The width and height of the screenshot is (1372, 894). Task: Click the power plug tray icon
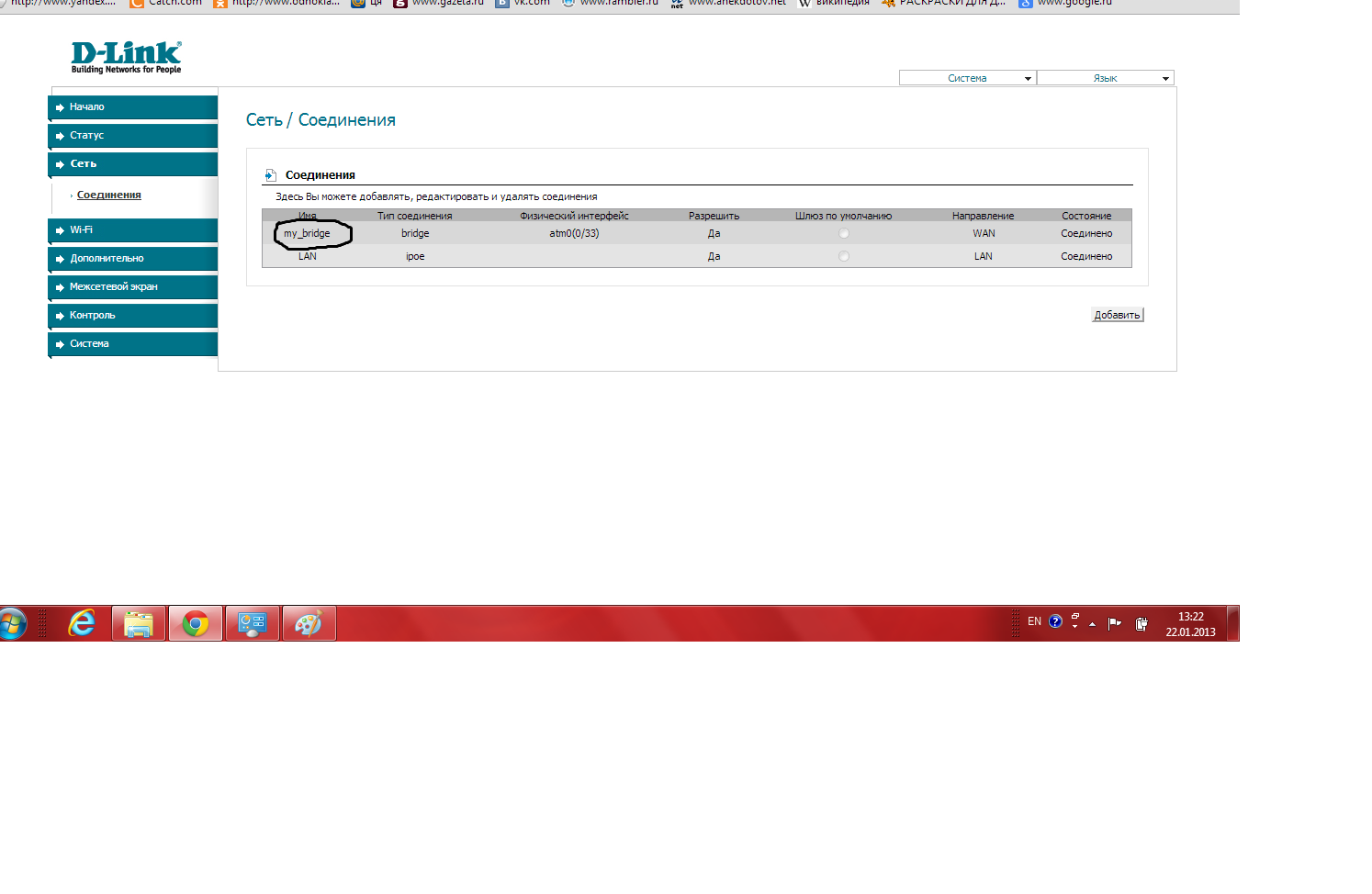1141,623
